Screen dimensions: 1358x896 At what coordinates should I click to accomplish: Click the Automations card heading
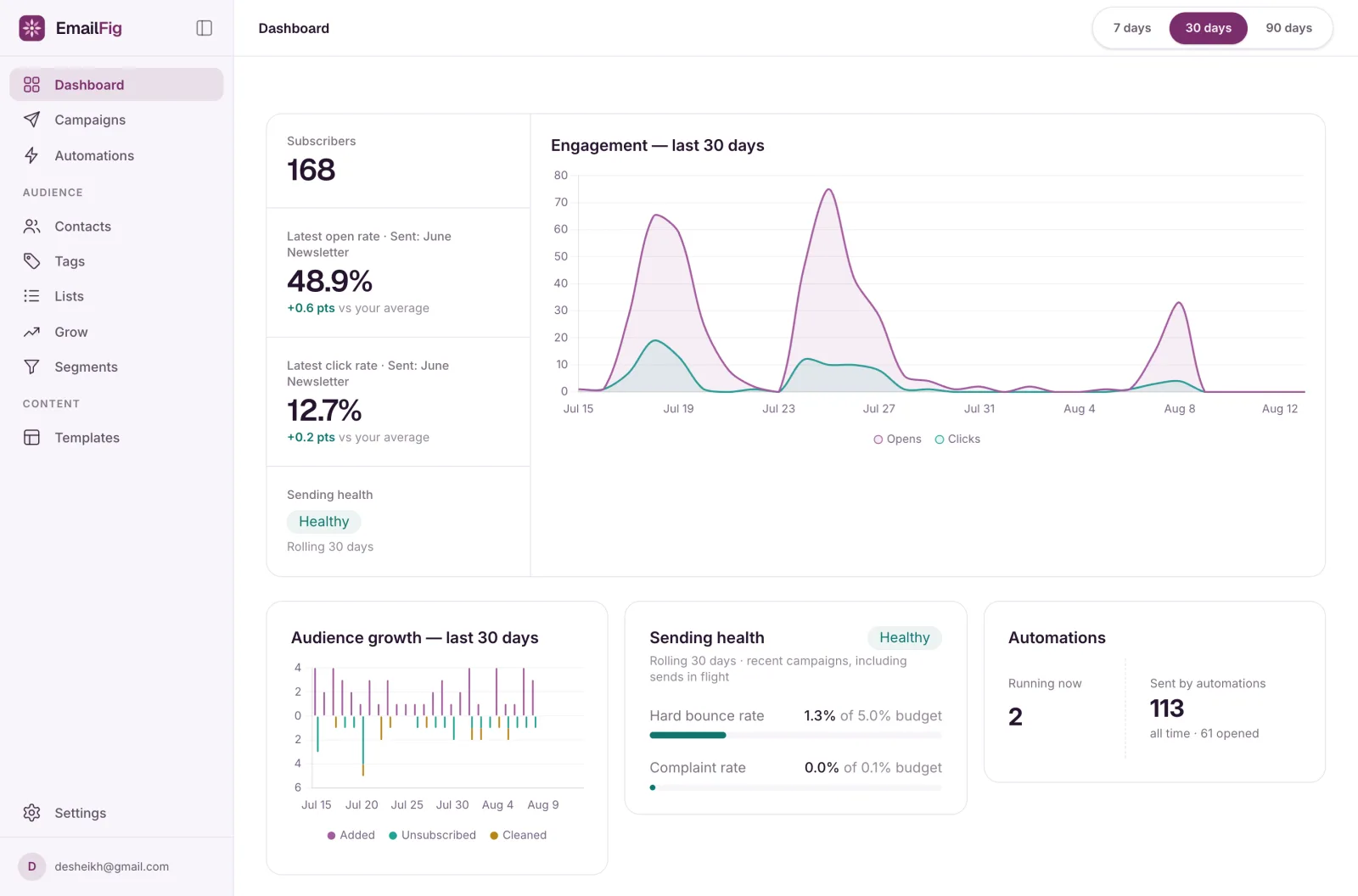pos(1057,637)
